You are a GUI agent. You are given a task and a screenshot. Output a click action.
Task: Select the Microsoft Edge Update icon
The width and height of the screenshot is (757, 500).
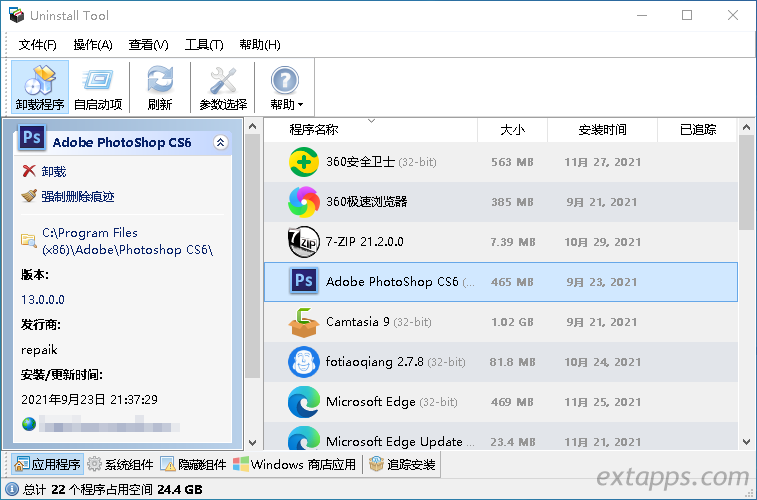coord(304,437)
